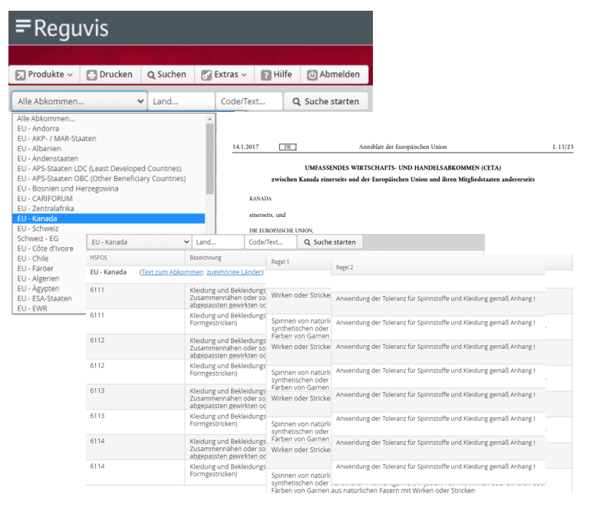Select EU - Kanada in the list
The width and height of the screenshot is (600, 507).
coord(108,218)
